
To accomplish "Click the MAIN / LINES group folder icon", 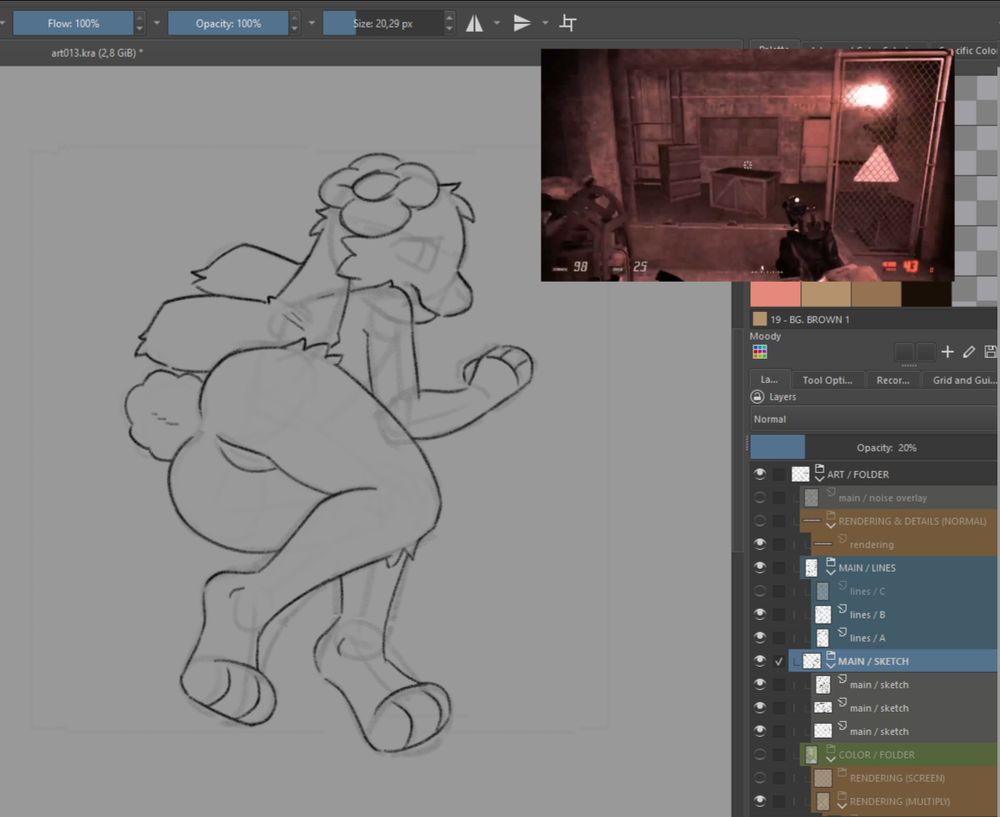I will click(830, 565).
